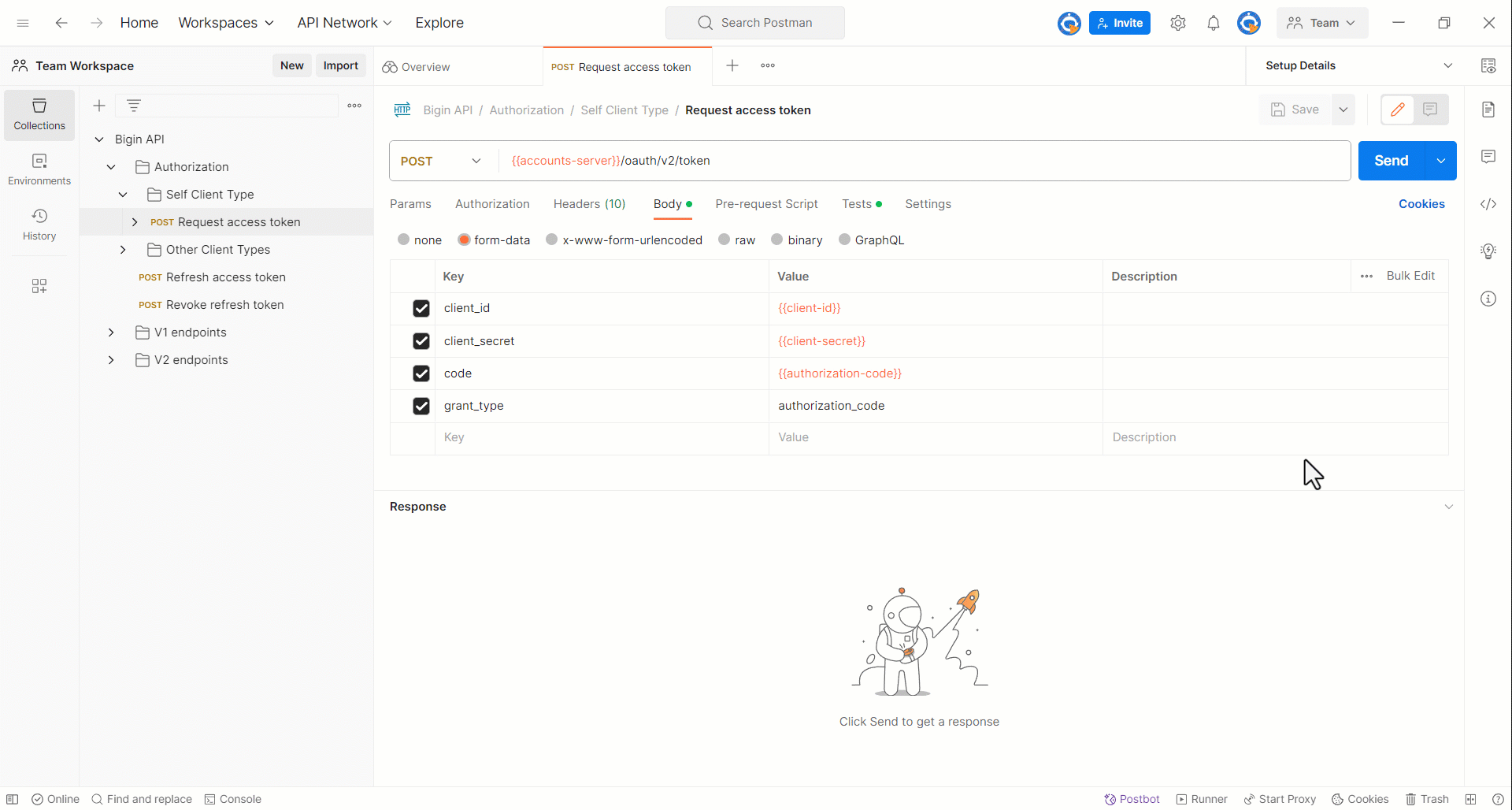Open the comments icon in right sidebar

point(1488,157)
